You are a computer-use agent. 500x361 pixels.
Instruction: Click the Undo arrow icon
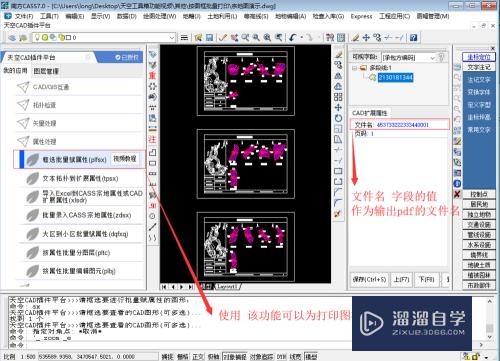click(x=293, y=38)
